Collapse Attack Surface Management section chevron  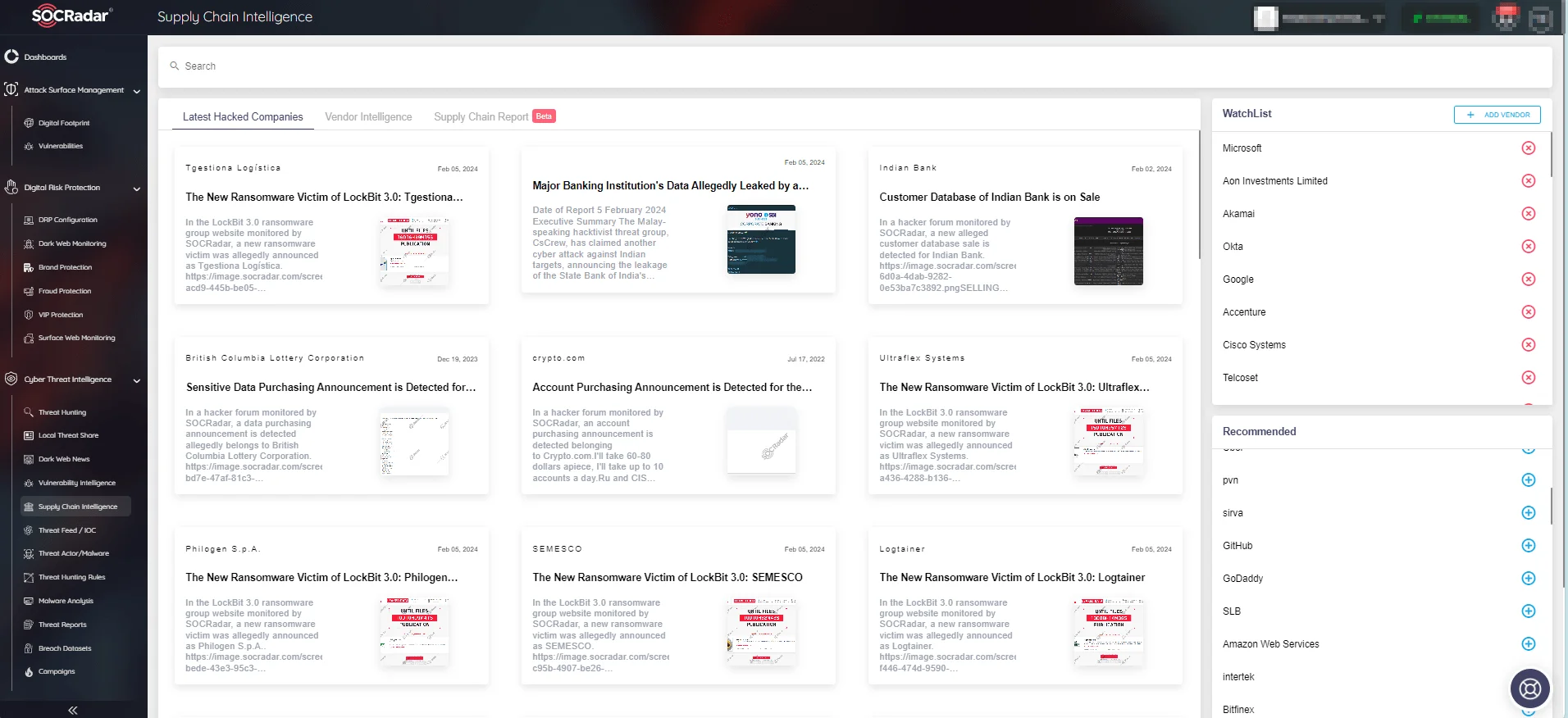[137, 91]
